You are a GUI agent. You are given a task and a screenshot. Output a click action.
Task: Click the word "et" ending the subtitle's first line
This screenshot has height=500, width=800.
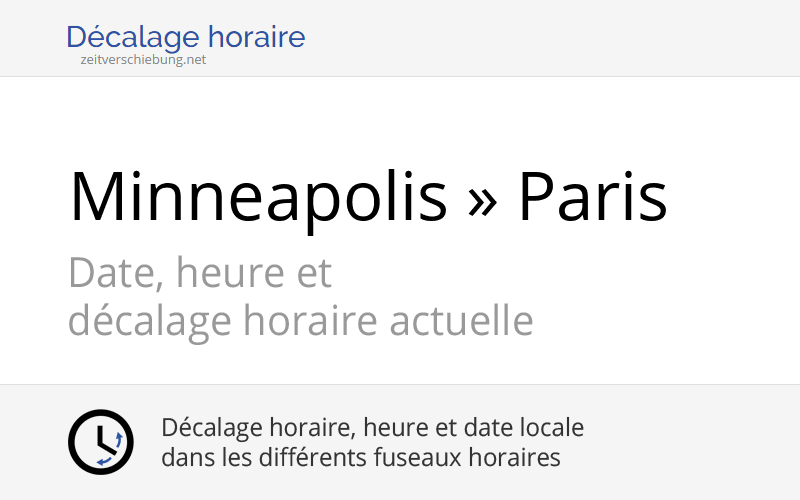coord(314,272)
